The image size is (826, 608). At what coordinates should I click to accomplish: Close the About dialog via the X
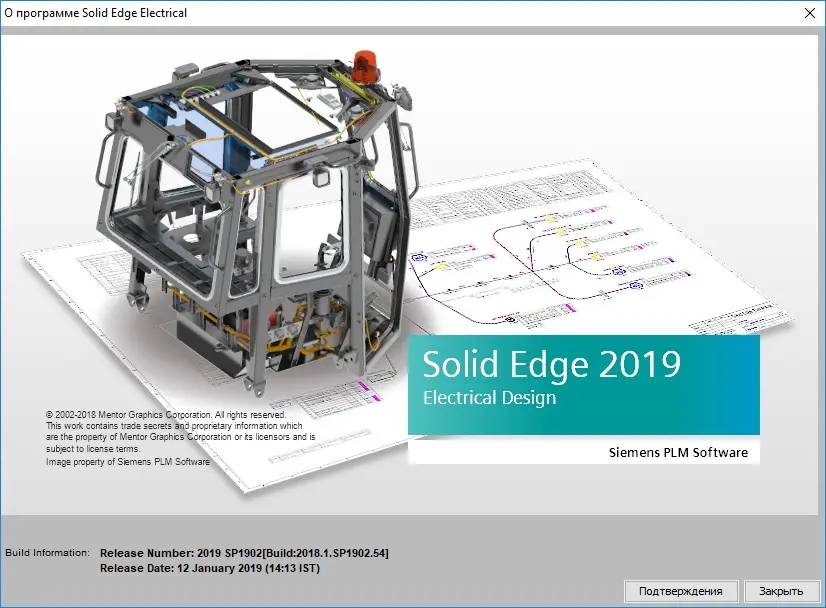pyautogui.click(x=810, y=13)
